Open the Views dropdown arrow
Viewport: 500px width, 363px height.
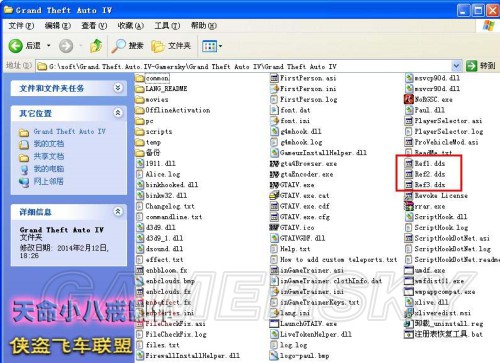click(220, 46)
